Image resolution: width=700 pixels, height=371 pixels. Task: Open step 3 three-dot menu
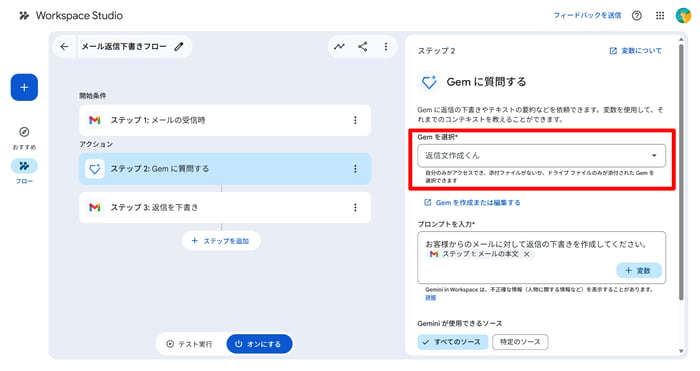coord(355,208)
